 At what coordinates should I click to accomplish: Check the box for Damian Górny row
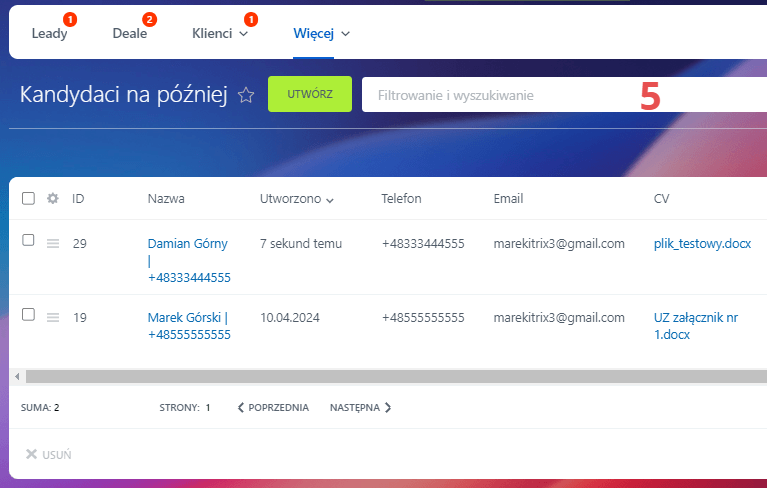(x=28, y=241)
